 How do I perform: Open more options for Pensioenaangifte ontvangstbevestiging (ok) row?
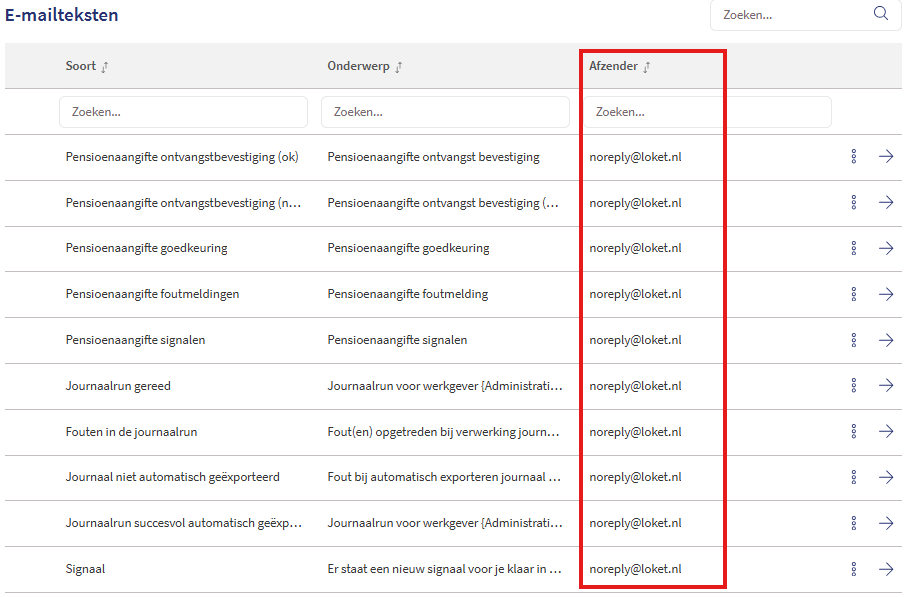click(854, 156)
